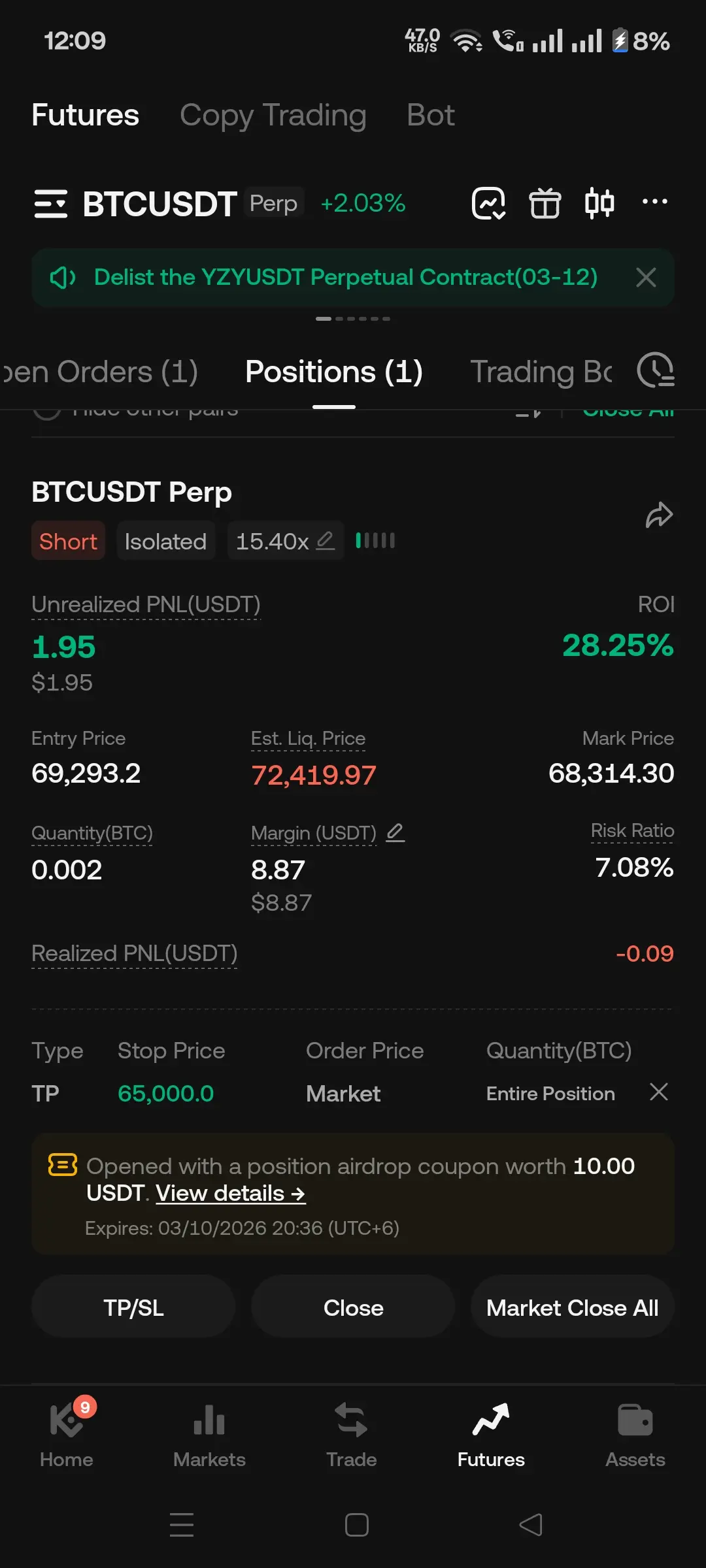Share the BTCUSDT Perp position
This screenshot has width=706, height=1568.
(658, 515)
